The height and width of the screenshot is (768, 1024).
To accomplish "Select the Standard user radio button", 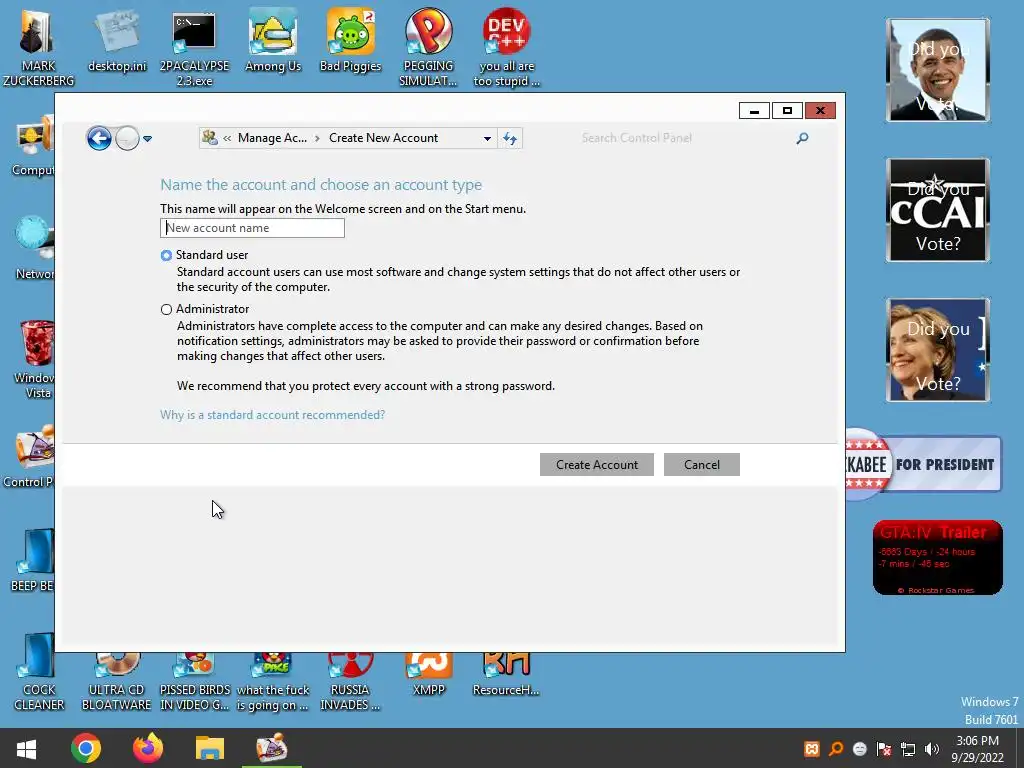I will coord(167,255).
